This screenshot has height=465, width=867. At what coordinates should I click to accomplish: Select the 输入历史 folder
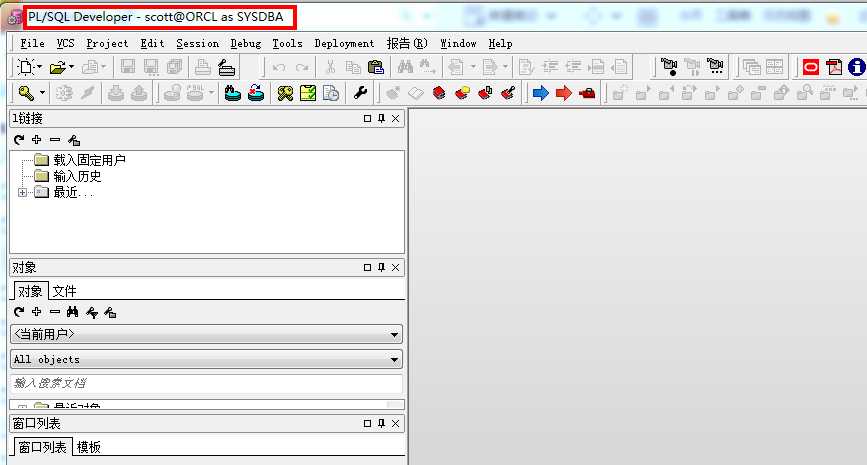[77, 176]
